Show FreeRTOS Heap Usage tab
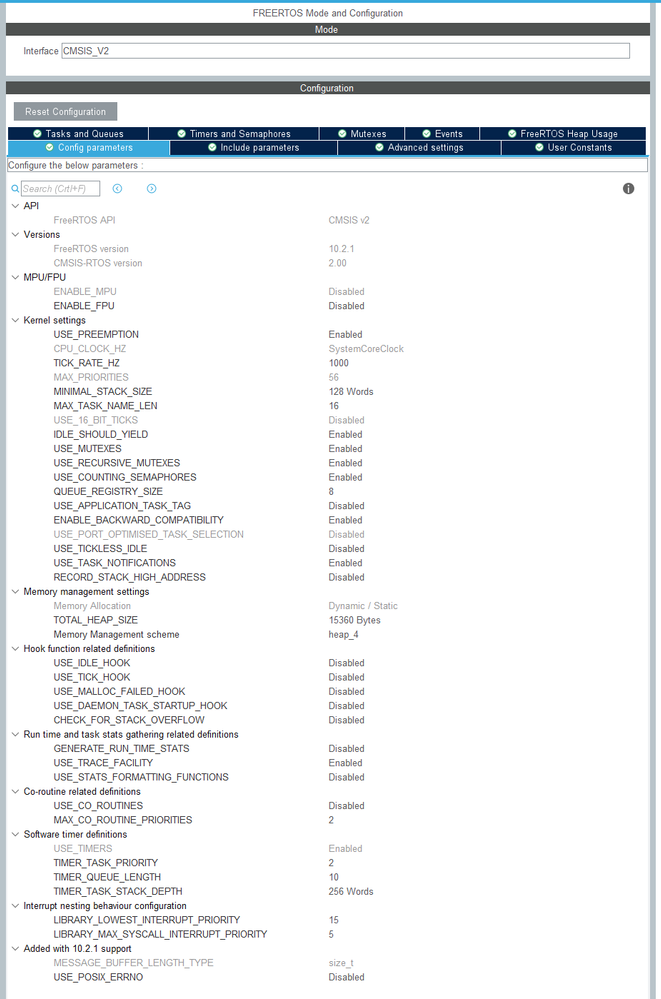The height and width of the screenshot is (999, 661). click(x=563, y=134)
